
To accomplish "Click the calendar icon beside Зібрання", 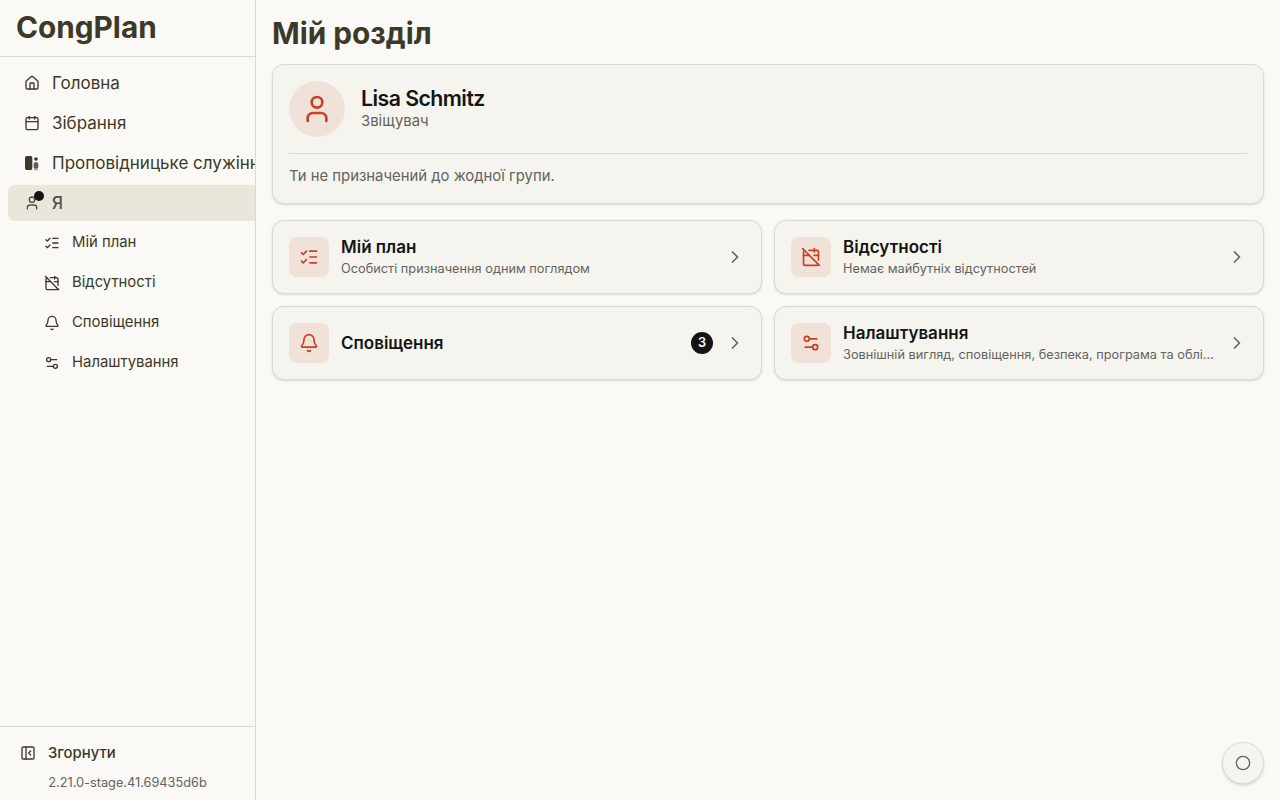I will [x=32, y=123].
